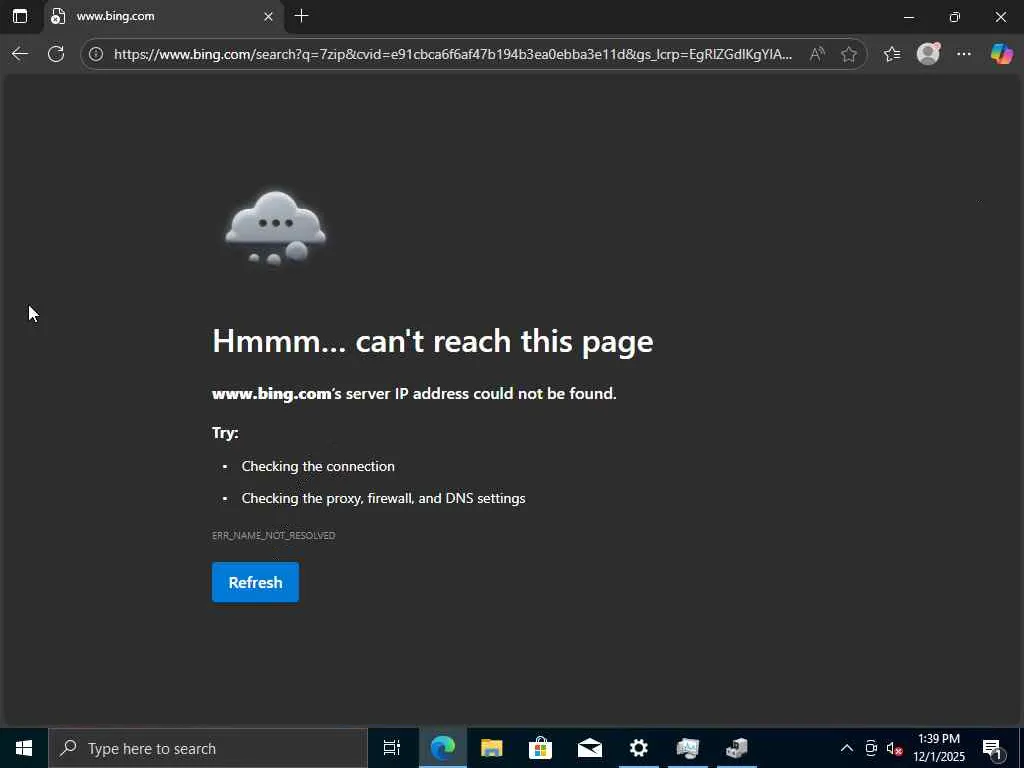The height and width of the screenshot is (768, 1024).
Task: Open the computer monitor app on taskbar
Action: point(687,748)
